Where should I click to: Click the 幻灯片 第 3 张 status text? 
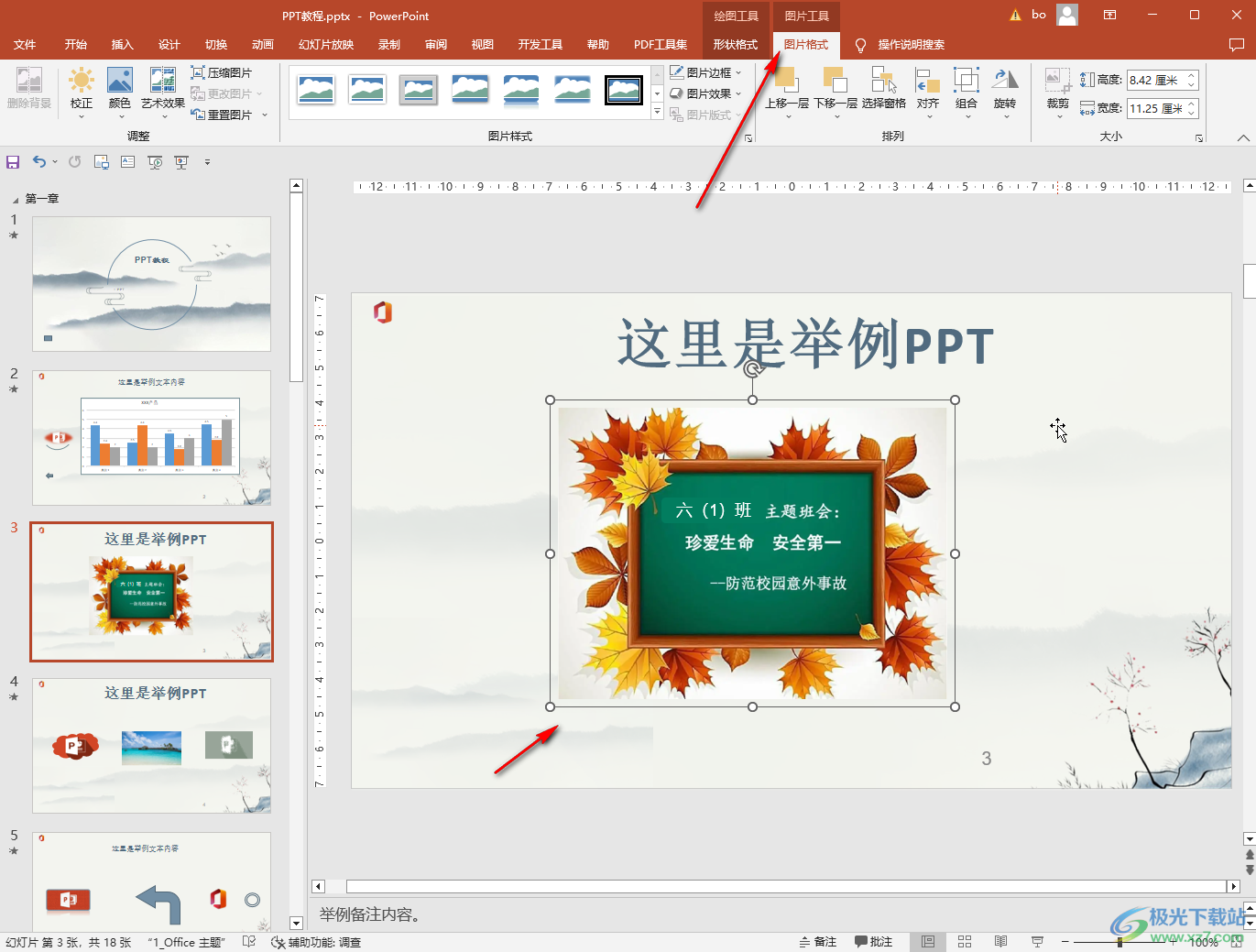[x=68, y=942]
